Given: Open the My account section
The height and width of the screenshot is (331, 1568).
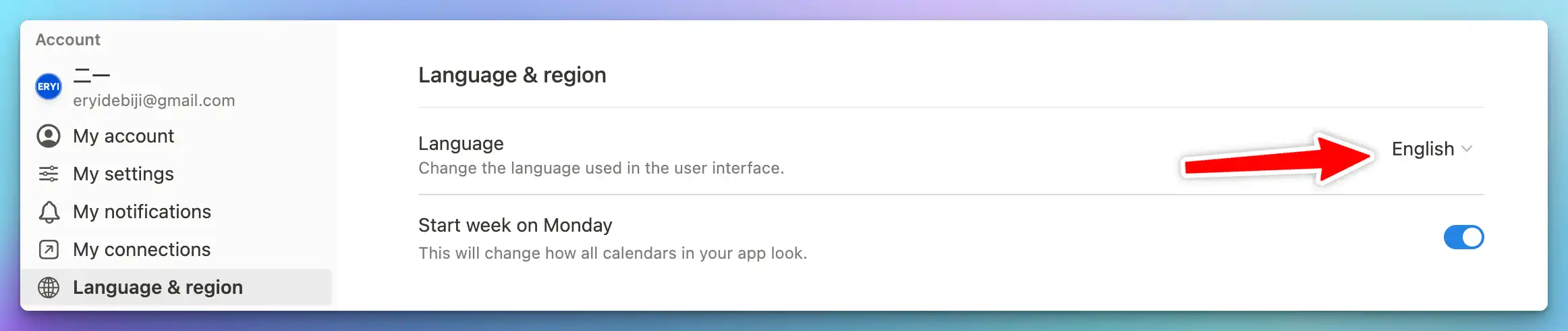Looking at the screenshot, I should click(x=123, y=136).
